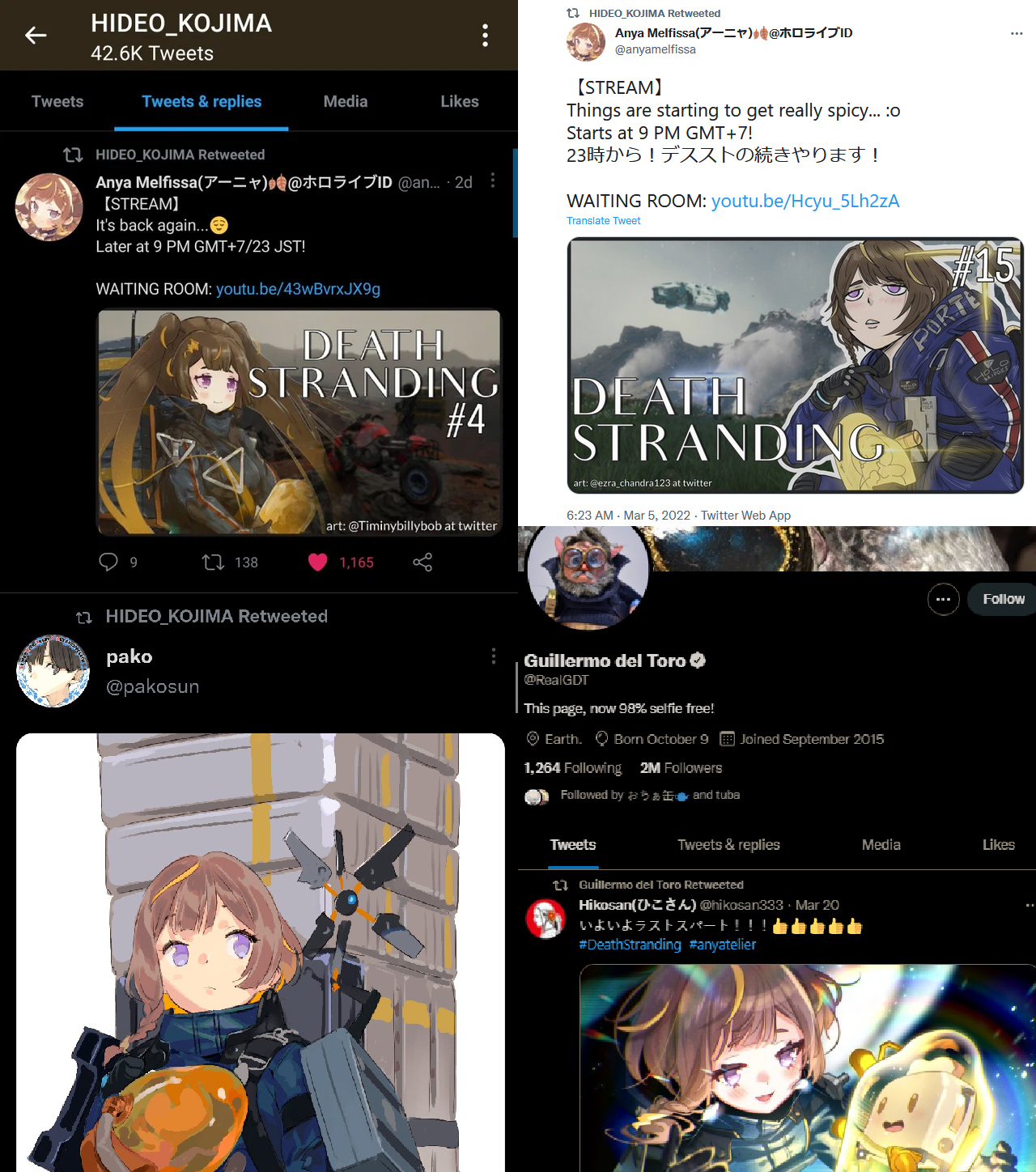This screenshot has height=1172, width=1036.
Task: Reply to Anya's Death Stranding #4 tweet
Action: 108,562
